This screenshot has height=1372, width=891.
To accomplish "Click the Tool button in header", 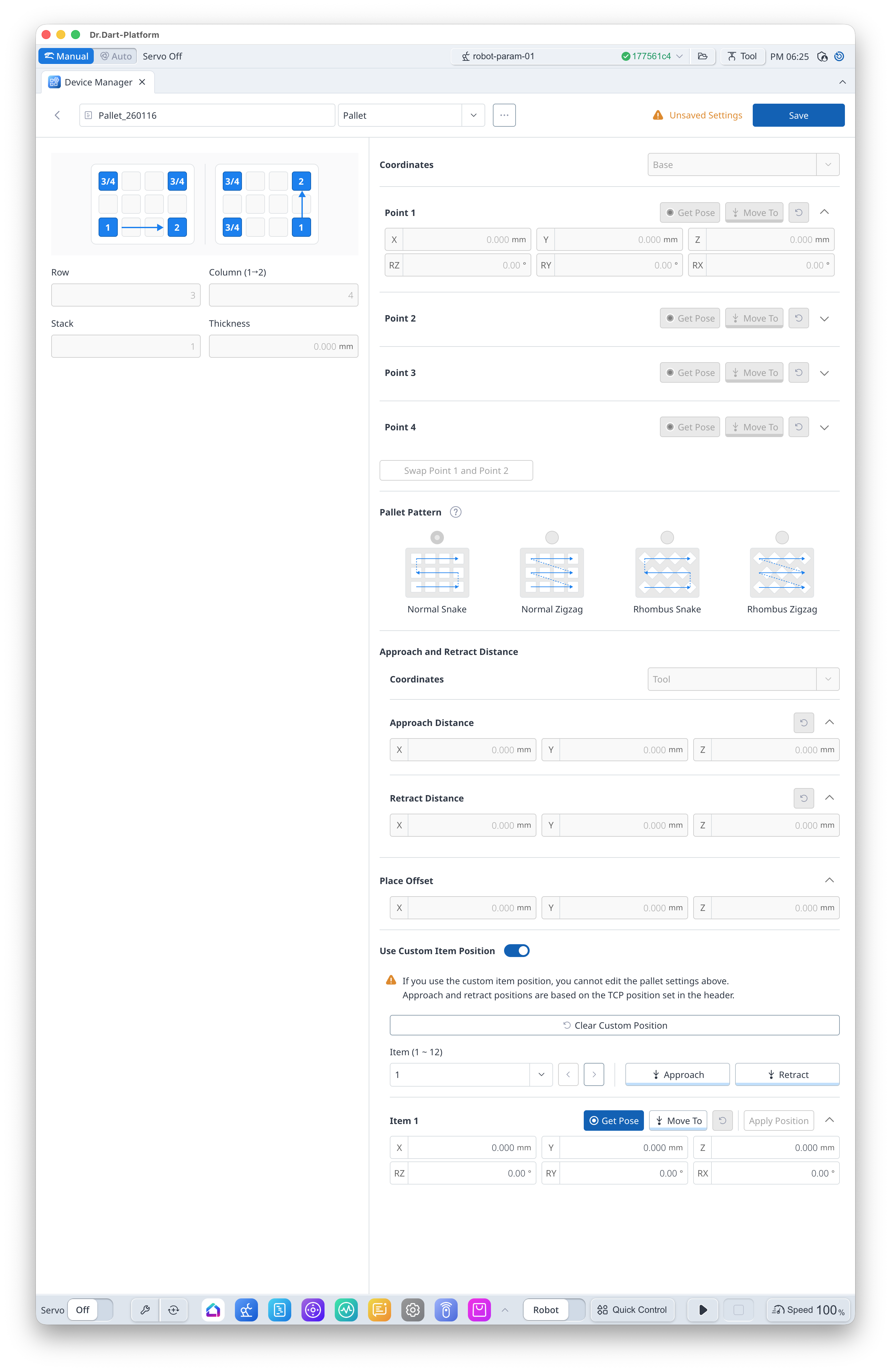I will coord(742,56).
